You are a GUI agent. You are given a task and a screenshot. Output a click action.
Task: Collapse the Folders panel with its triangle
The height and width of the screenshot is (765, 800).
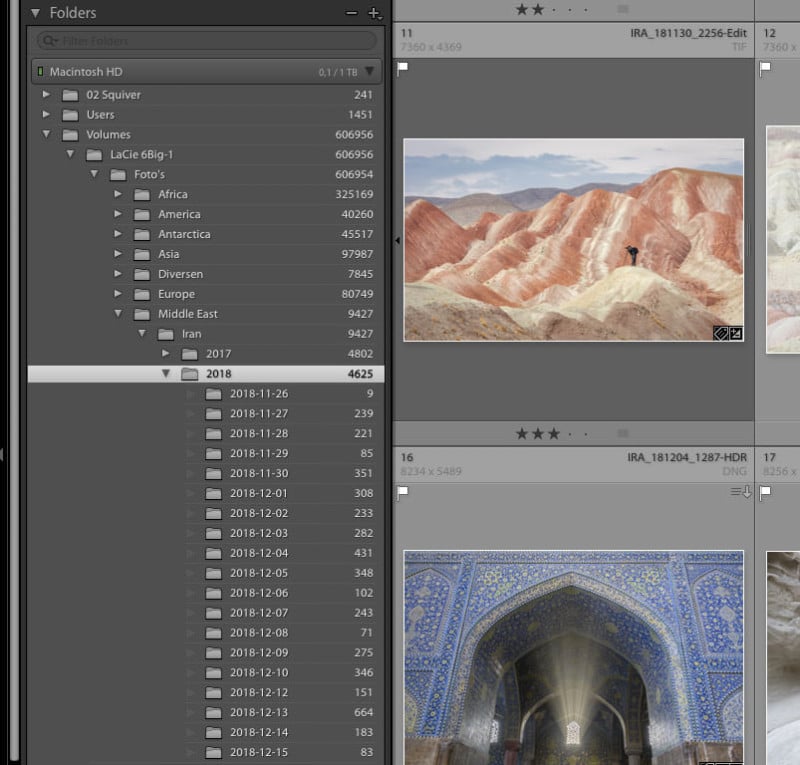[35, 13]
